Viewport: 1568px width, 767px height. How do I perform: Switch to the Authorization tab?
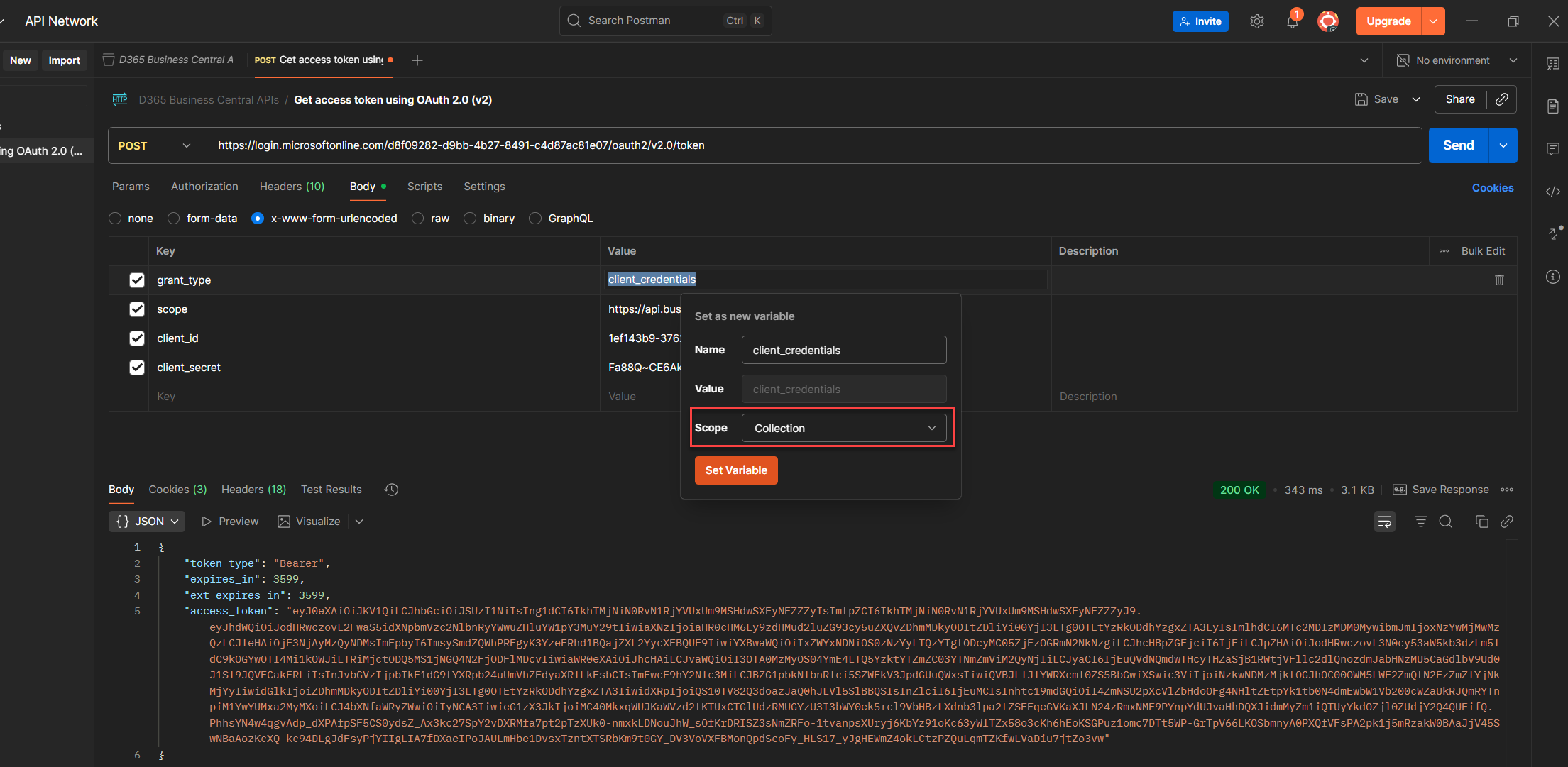click(204, 187)
